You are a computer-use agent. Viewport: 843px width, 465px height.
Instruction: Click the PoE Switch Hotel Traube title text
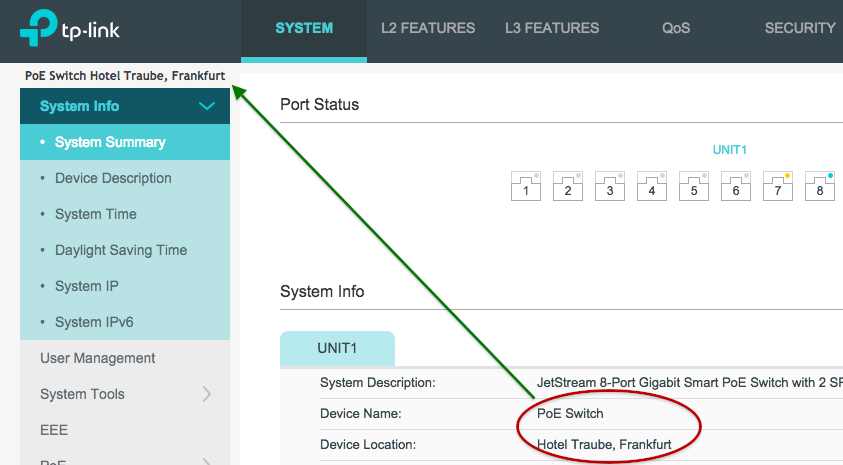[x=125, y=76]
